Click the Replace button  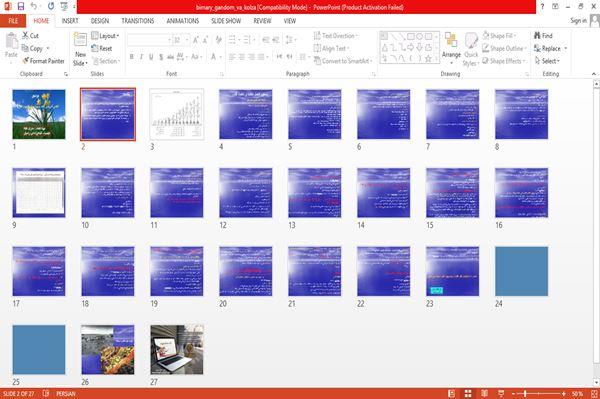point(550,48)
